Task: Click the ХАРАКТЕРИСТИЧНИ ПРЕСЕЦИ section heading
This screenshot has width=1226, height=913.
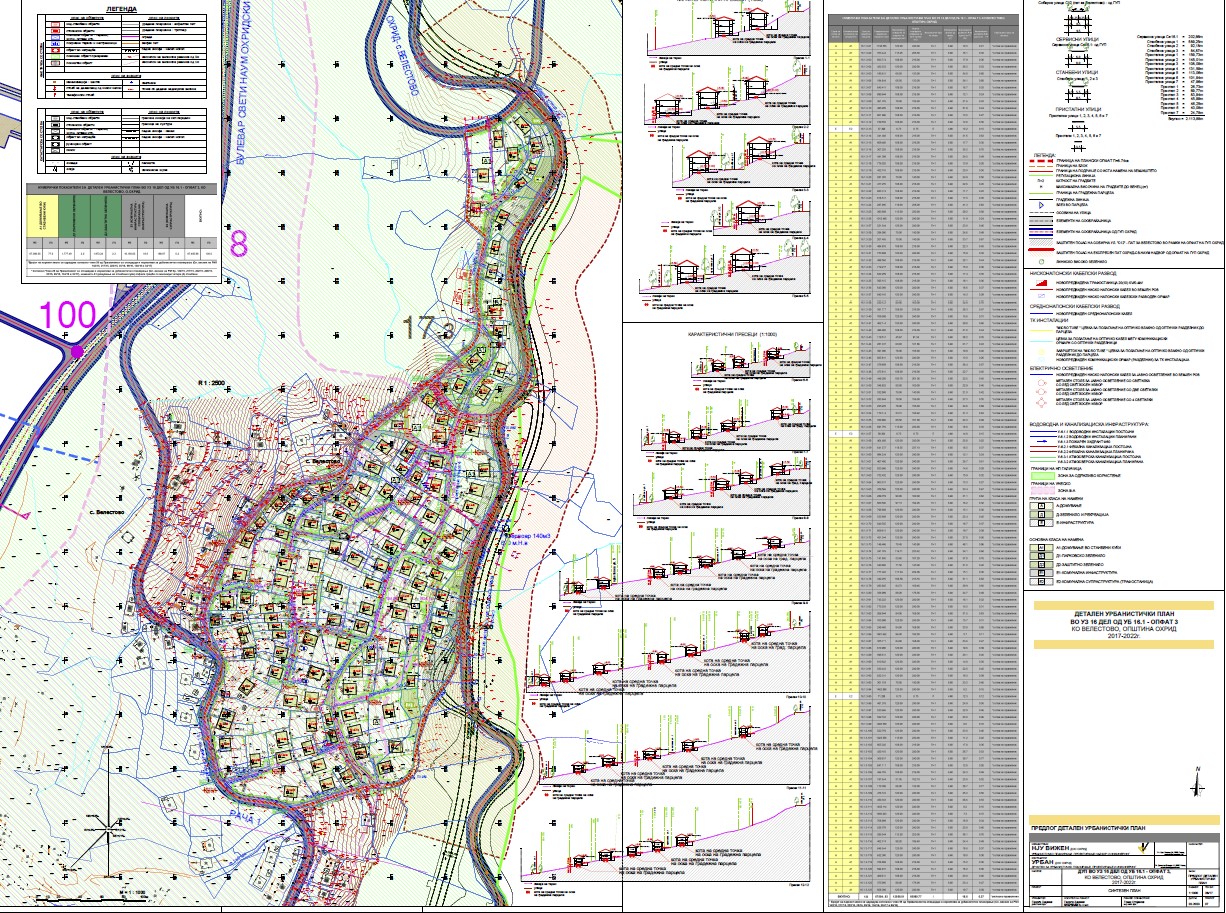Action: pos(722,332)
